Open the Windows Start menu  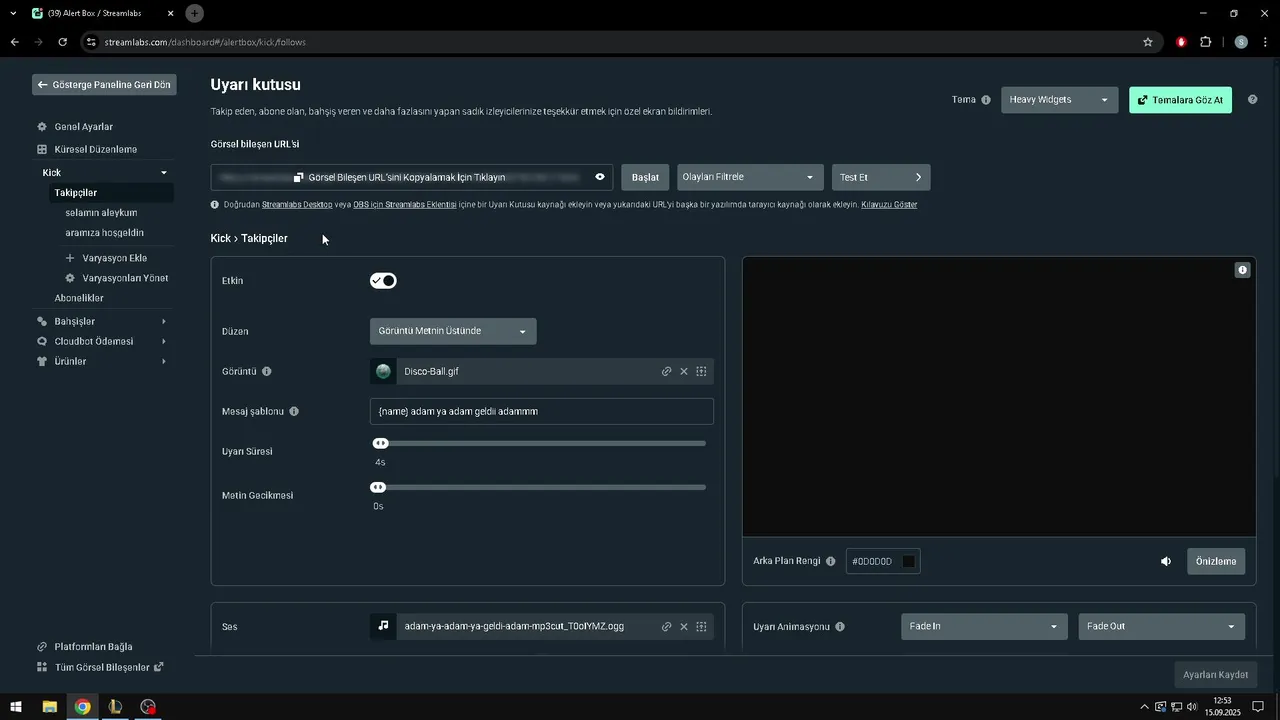(16, 707)
